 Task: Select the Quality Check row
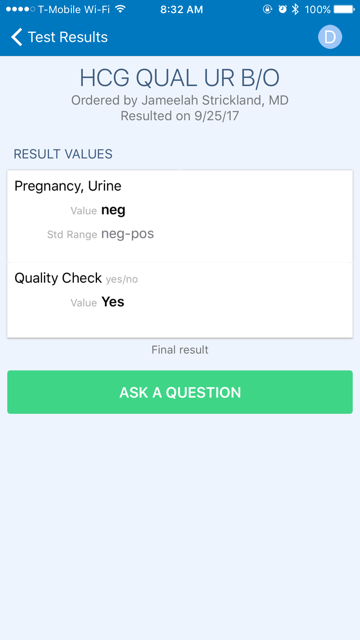180,300
